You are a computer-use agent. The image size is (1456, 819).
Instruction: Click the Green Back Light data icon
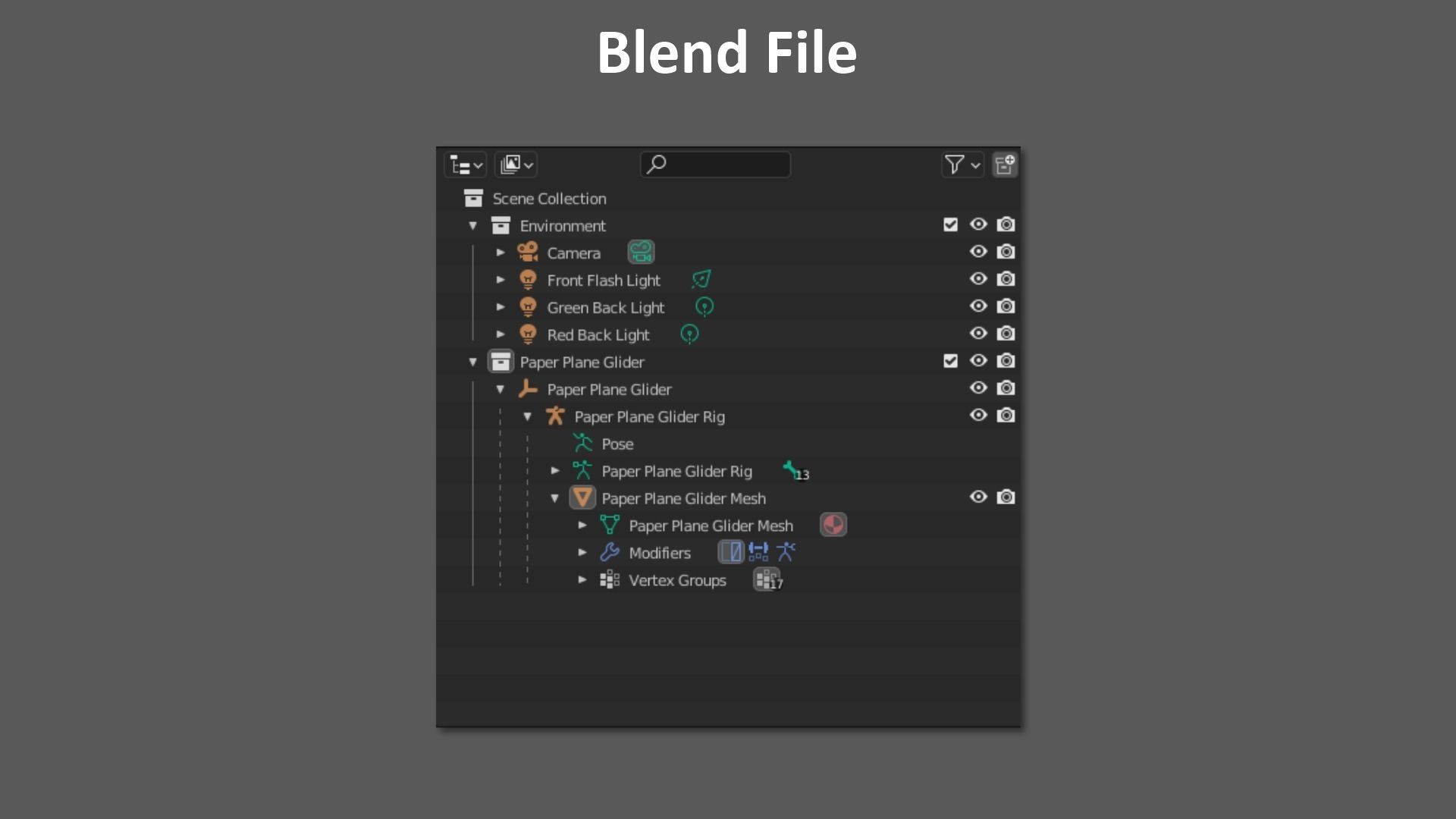pyautogui.click(x=704, y=307)
